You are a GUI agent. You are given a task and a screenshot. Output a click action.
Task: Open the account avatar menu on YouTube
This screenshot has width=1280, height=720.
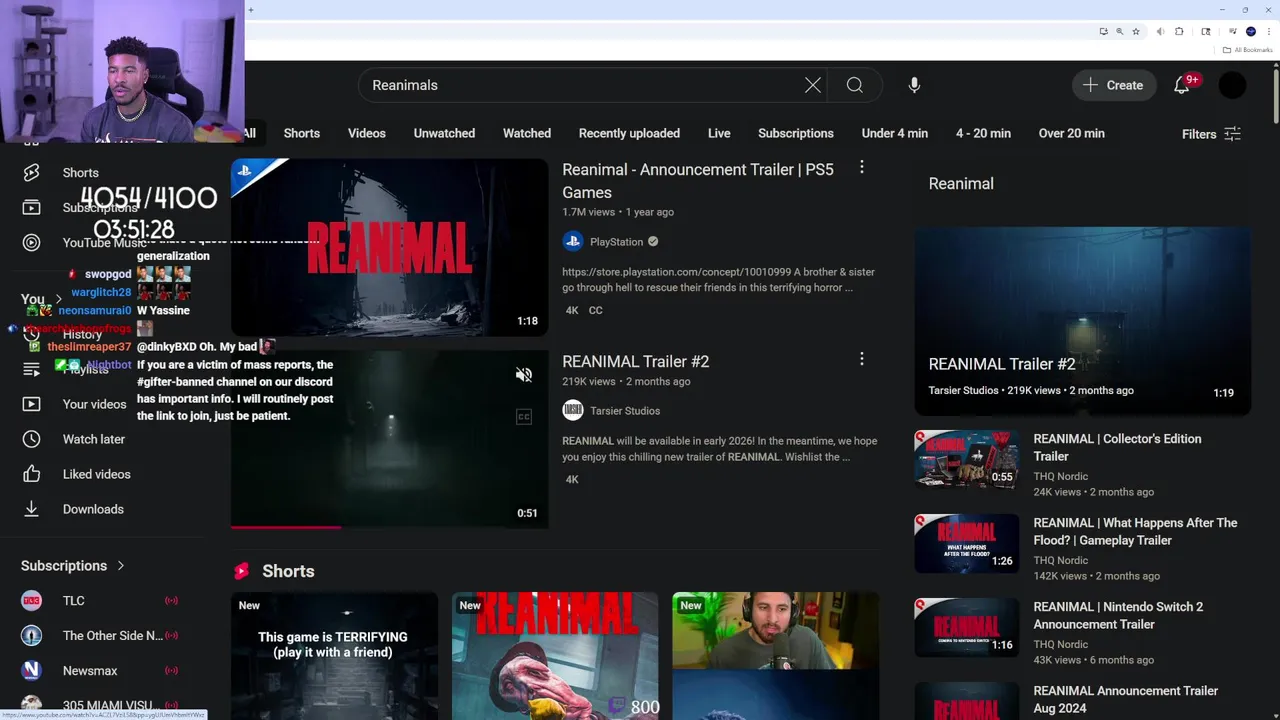click(x=1232, y=85)
